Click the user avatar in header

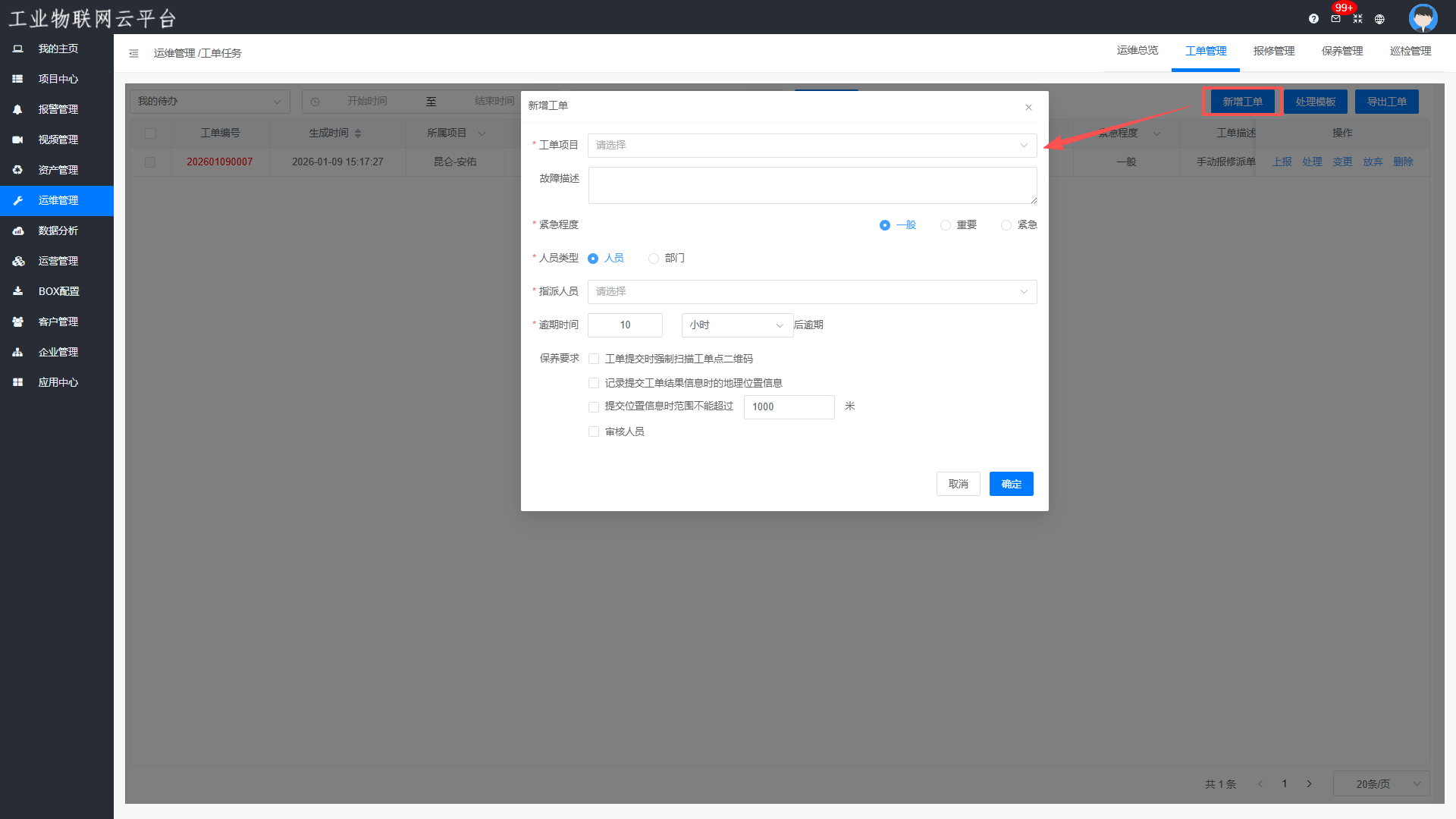coord(1423,17)
